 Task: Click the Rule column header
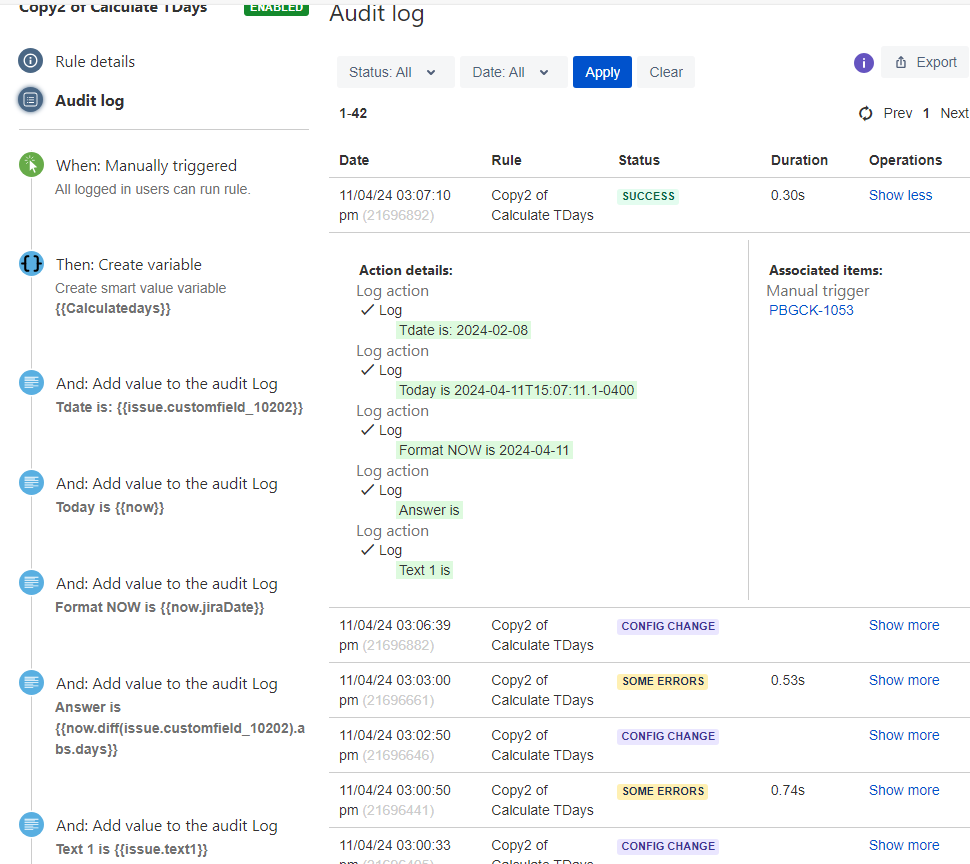[x=506, y=160]
